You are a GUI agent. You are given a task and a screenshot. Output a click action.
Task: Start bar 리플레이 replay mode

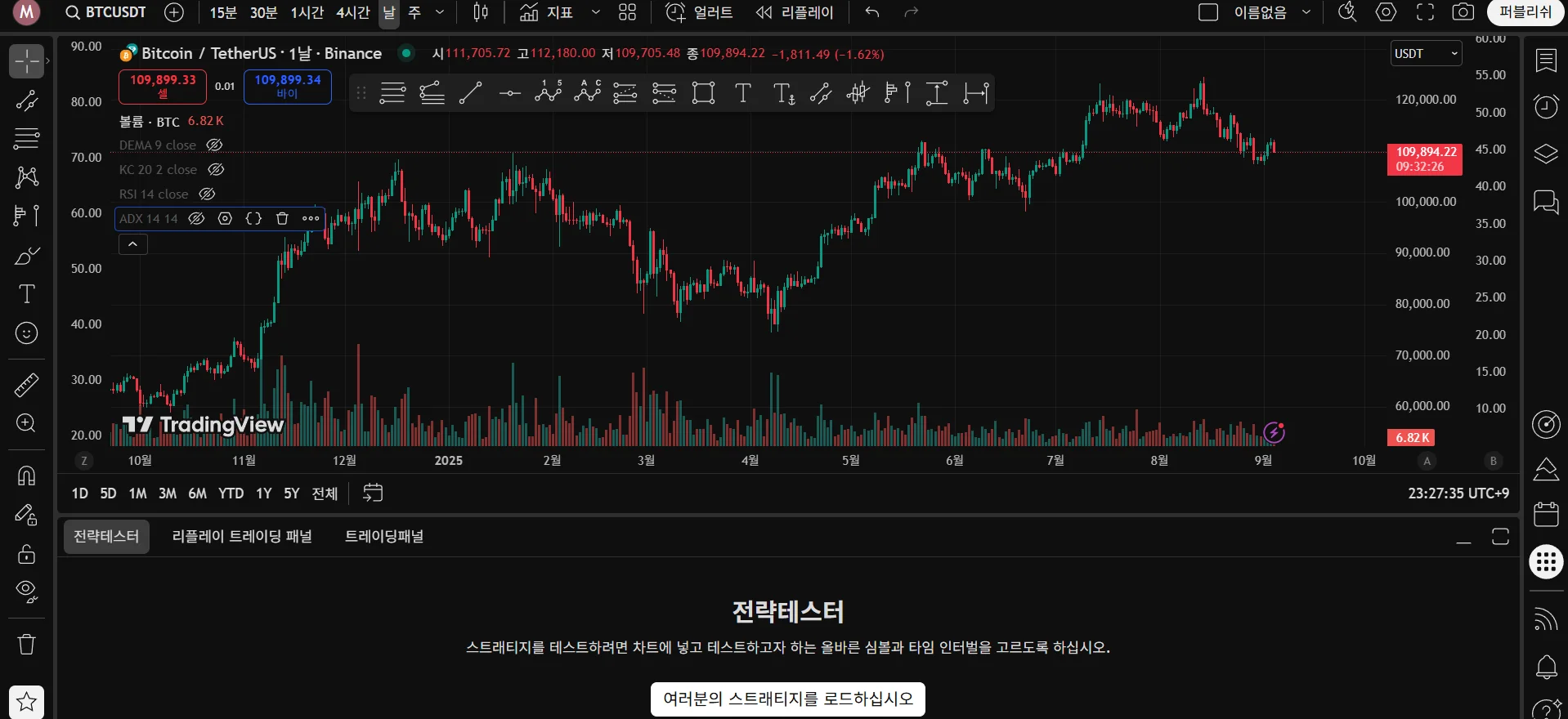coord(795,12)
